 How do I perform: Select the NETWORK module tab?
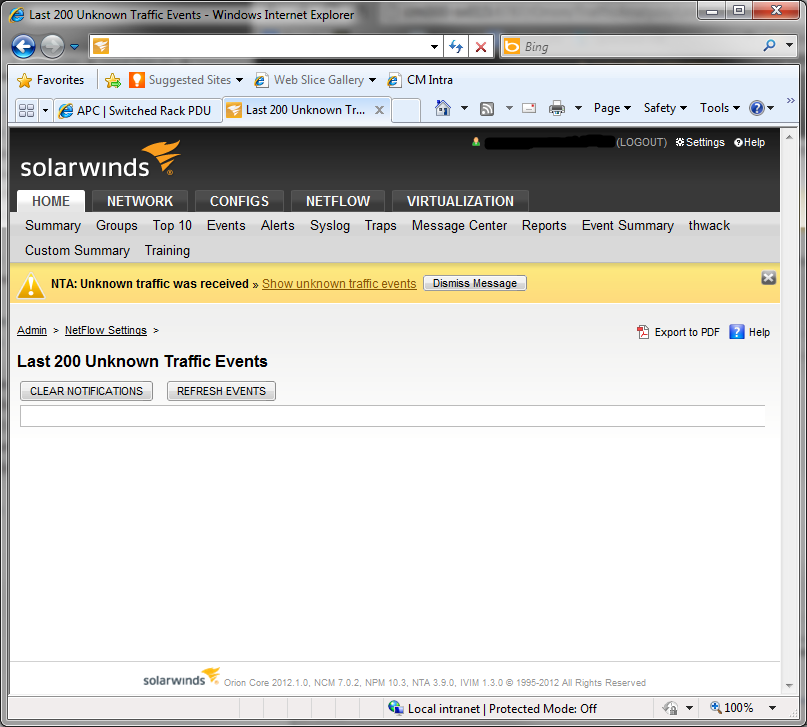pyautogui.click(x=140, y=201)
